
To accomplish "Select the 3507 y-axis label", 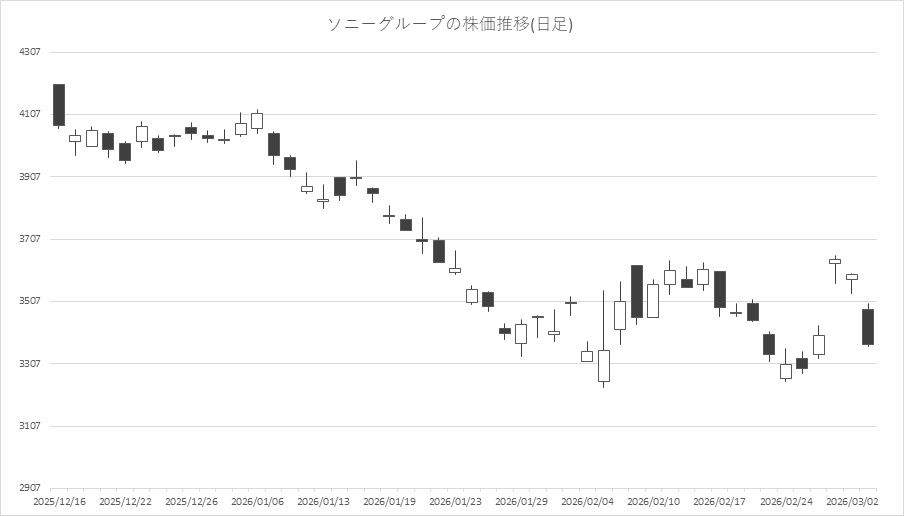I will click(x=30, y=301).
